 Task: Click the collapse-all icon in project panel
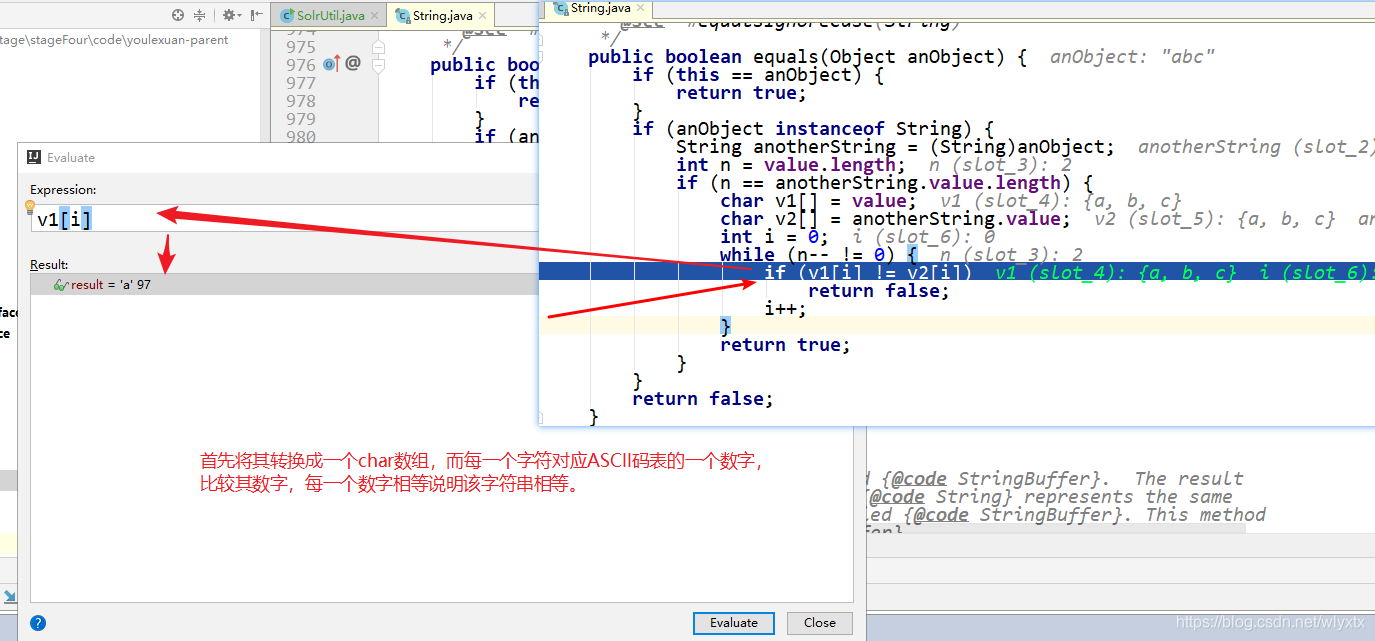199,15
